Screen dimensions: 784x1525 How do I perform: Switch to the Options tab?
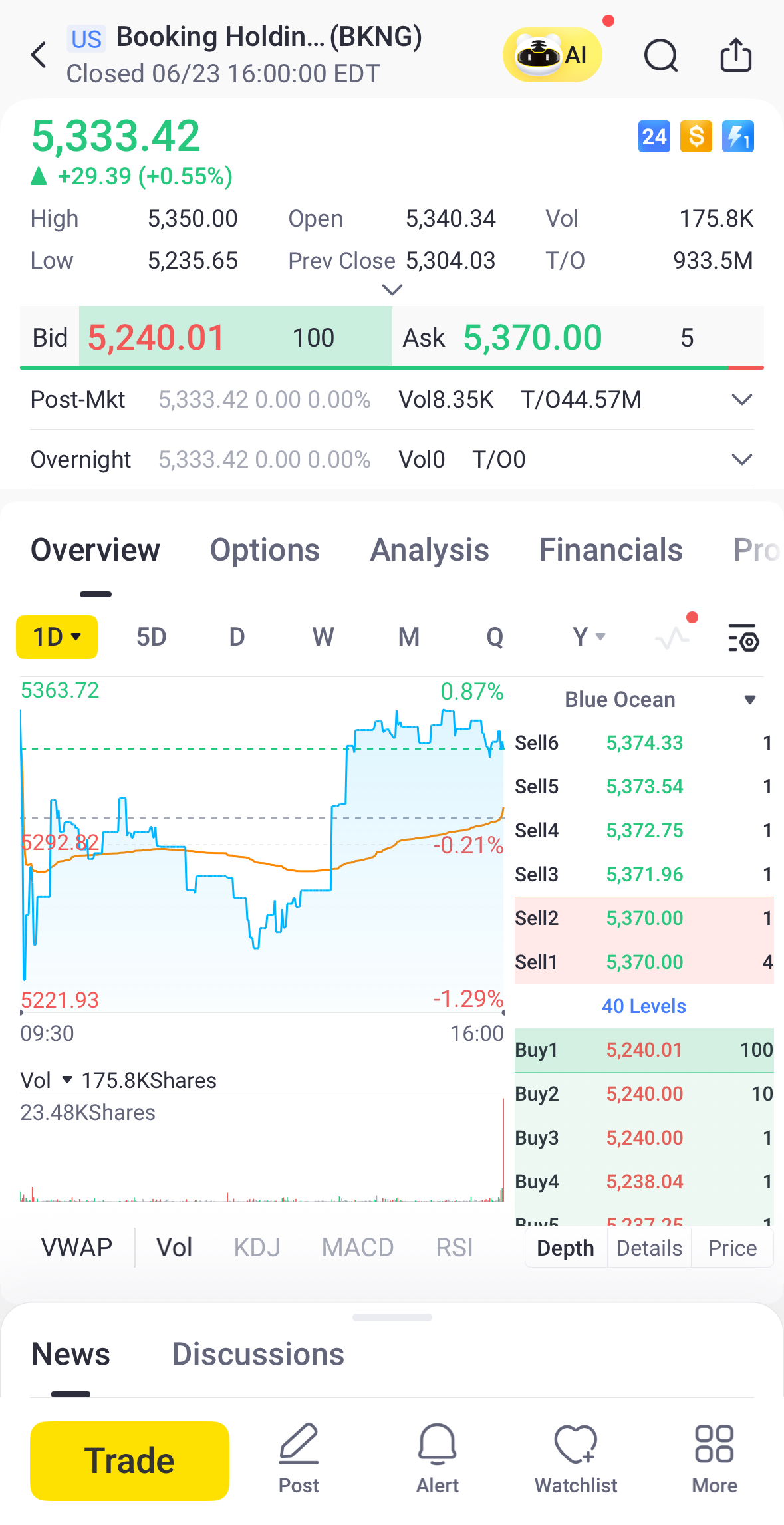[265, 551]
